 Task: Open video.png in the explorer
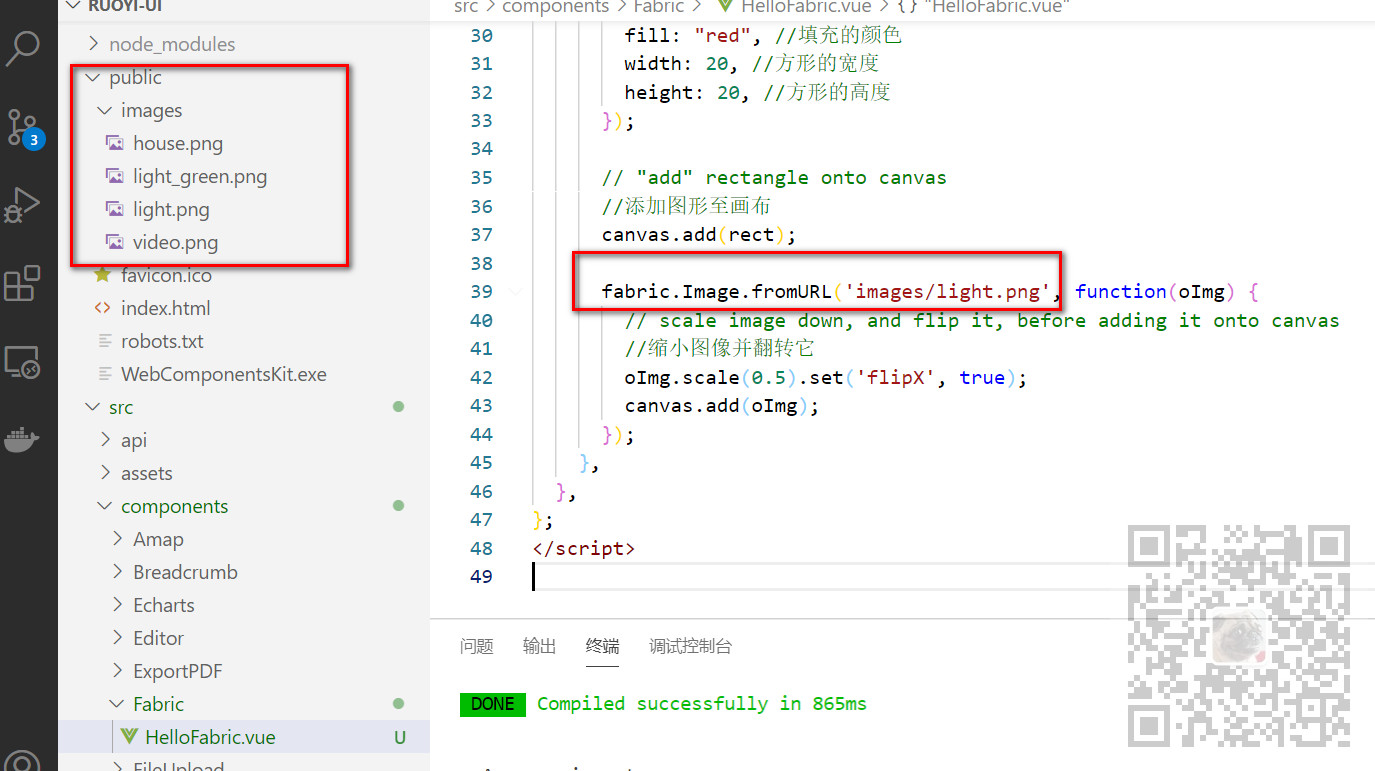[175, 242]
